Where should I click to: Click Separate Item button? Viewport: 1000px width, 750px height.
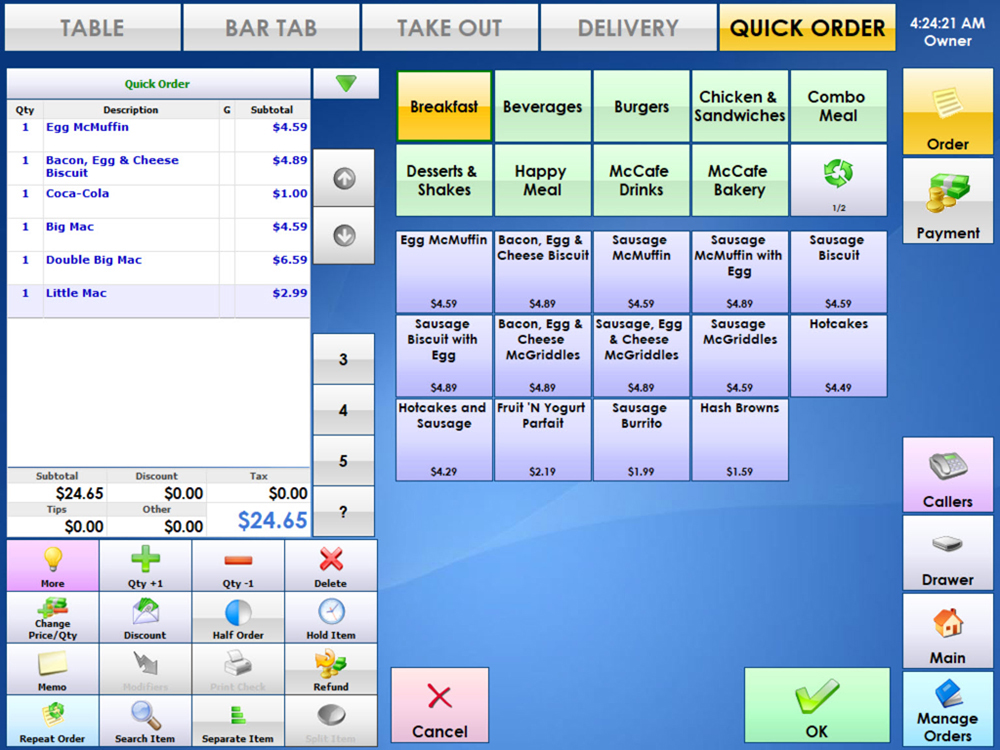tap(238, 721)
